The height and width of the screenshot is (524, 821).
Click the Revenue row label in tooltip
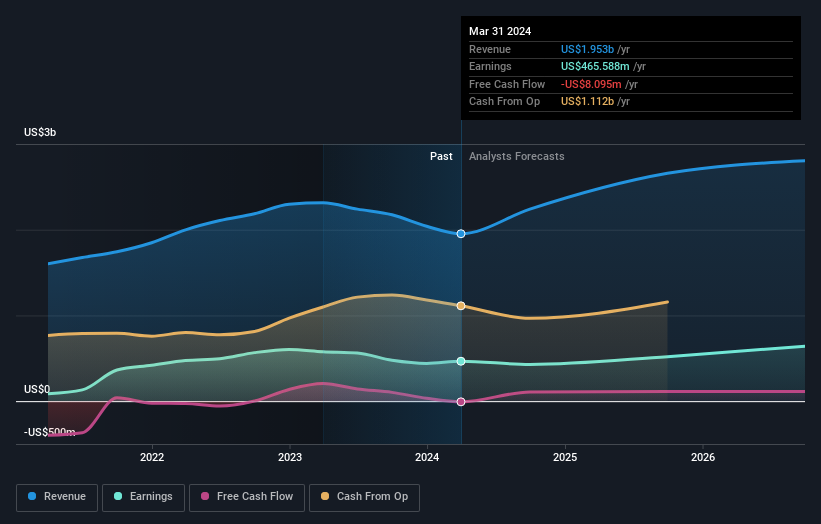(x=490, y=49)
